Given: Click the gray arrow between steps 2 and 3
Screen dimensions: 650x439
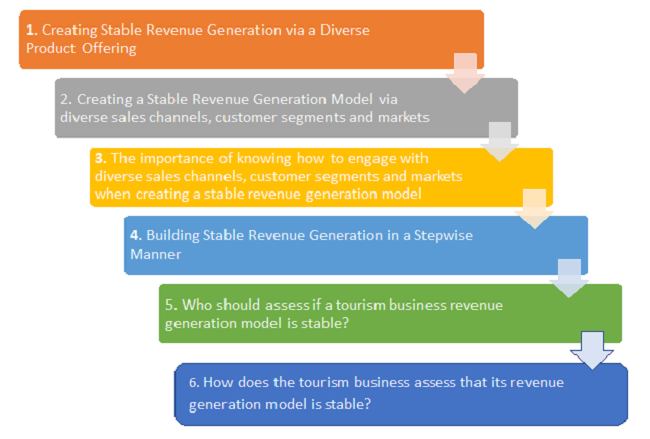Looking at the screenshot, I should coord(499,141).
